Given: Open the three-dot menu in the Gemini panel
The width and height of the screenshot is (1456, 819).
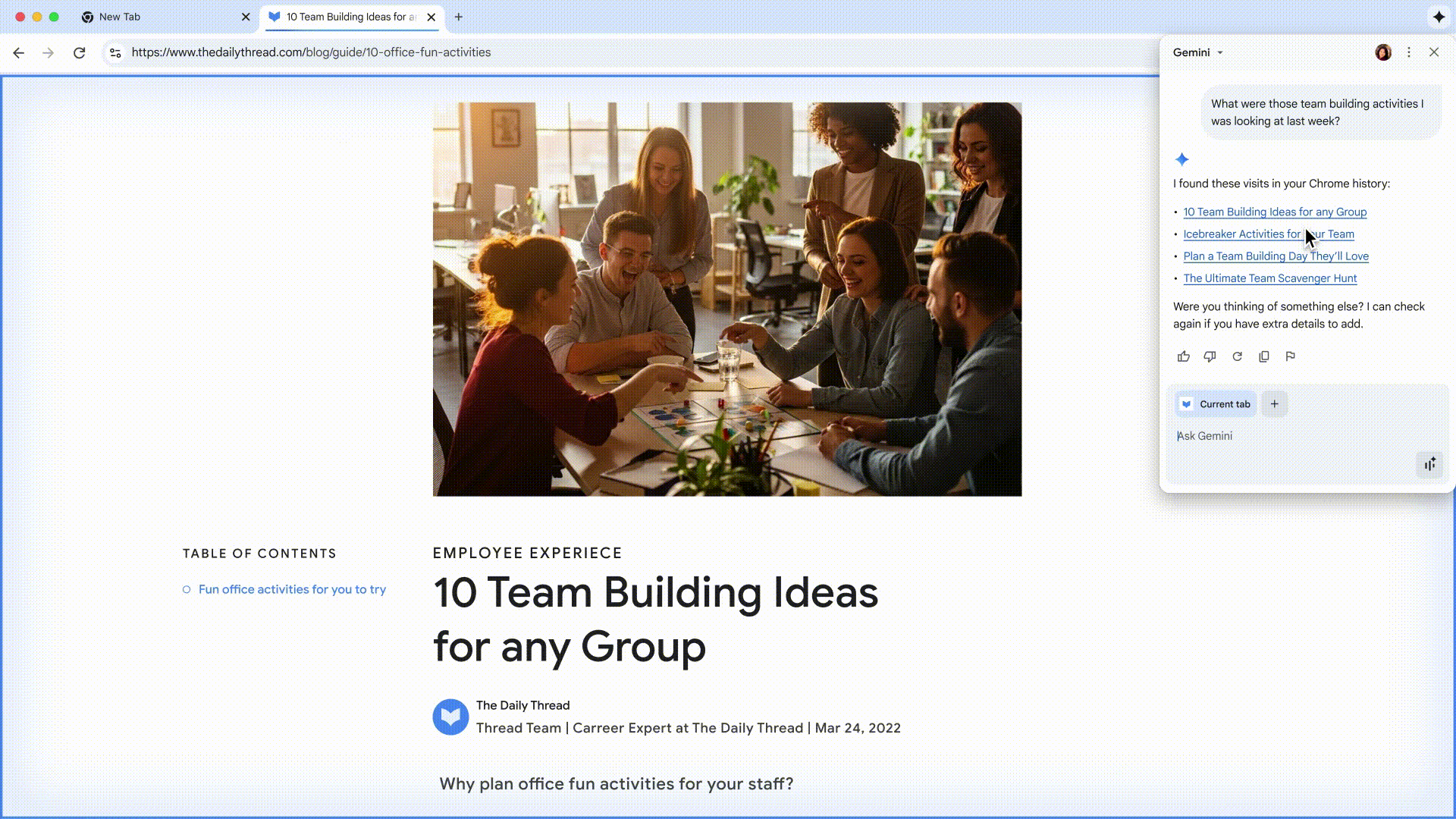Looking at the screenshot, I should (x=1409, y=52).
